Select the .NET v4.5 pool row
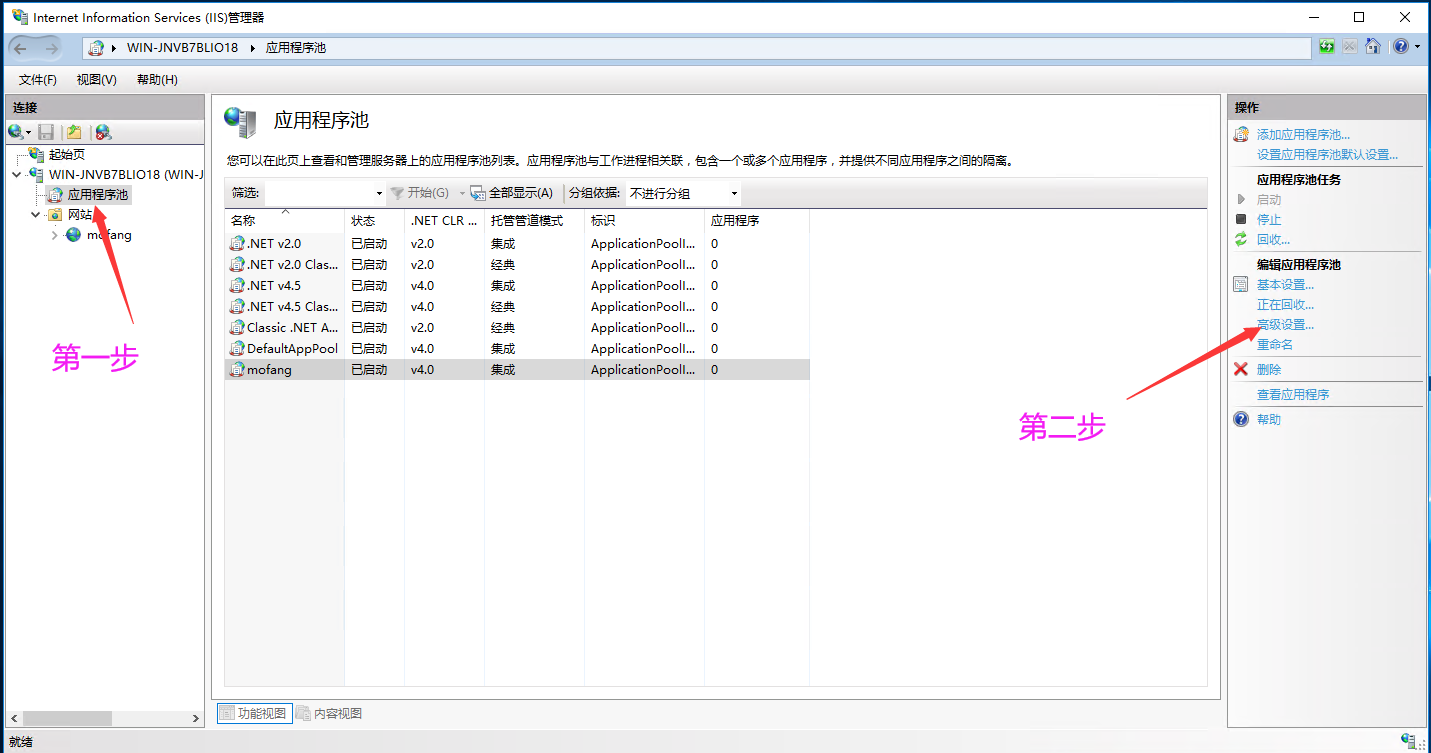Screen dimensions: 1431x753 click(517, 285)
